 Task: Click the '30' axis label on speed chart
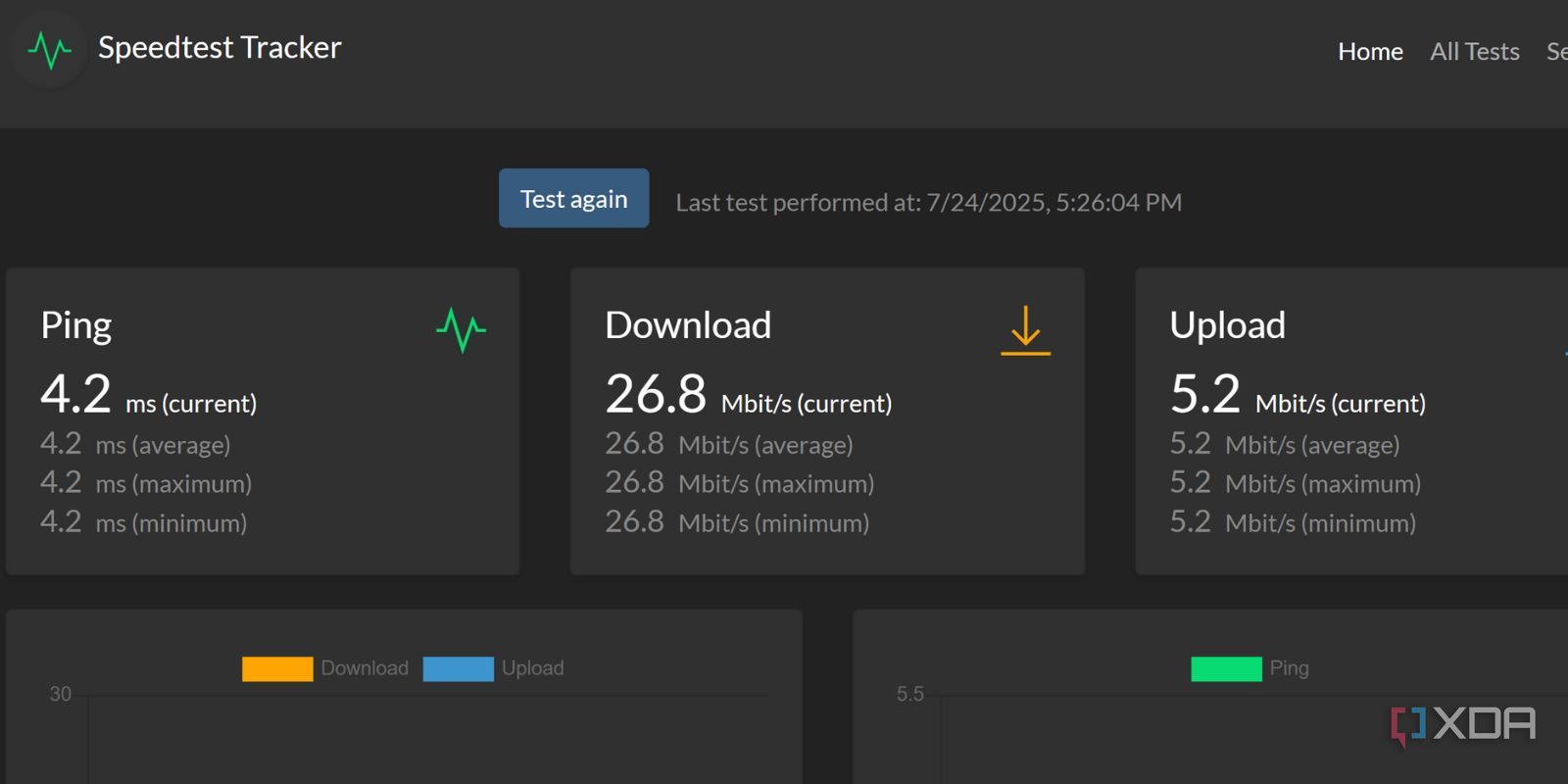point(61,694)
